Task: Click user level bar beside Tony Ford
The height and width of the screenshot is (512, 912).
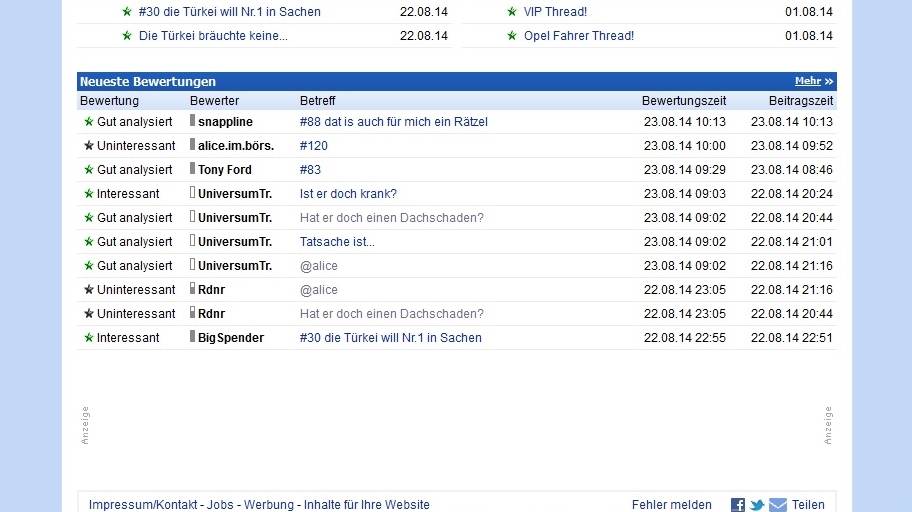Action: (193, 168)
